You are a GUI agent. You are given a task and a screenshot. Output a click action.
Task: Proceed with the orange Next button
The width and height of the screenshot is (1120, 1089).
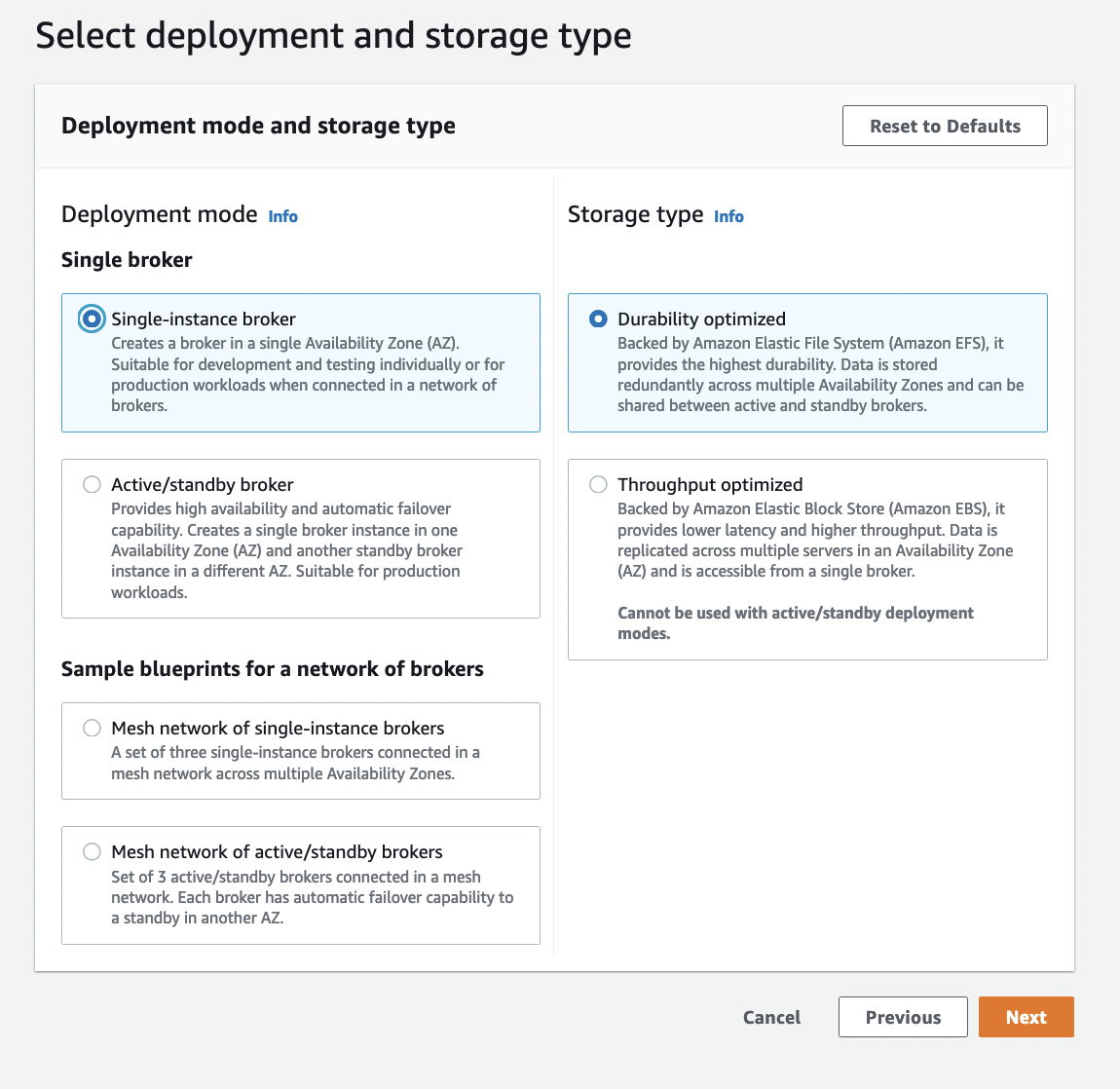pyautogui.click(x=1026, y=1017)
